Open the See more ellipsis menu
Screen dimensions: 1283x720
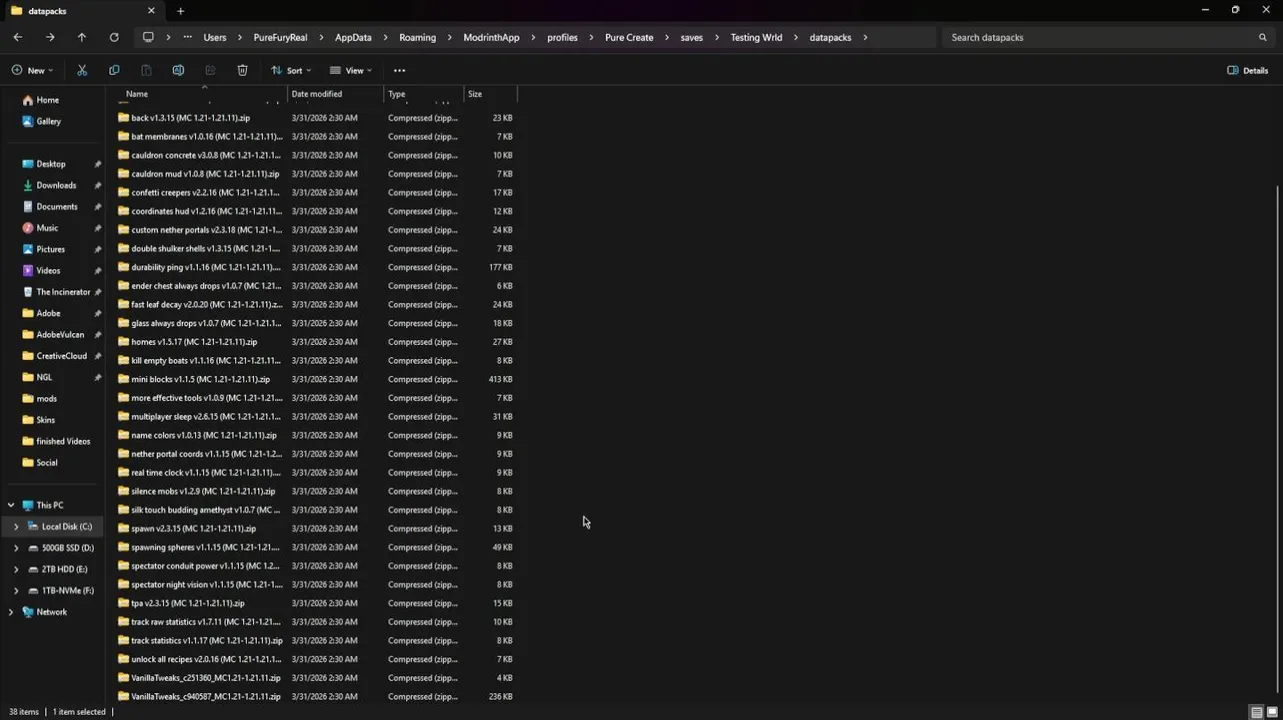(399, 70)
